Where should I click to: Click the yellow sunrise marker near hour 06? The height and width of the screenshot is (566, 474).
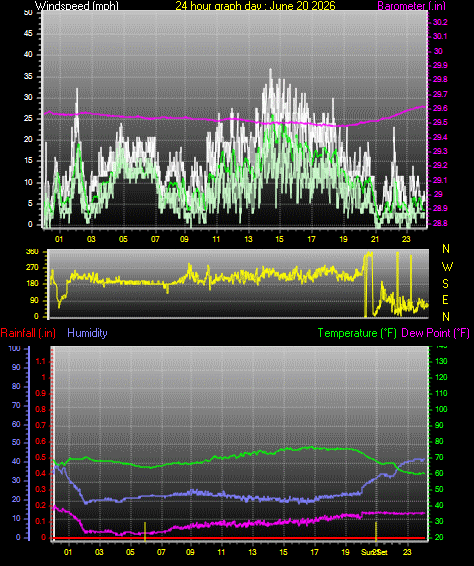tap(145, 531)
